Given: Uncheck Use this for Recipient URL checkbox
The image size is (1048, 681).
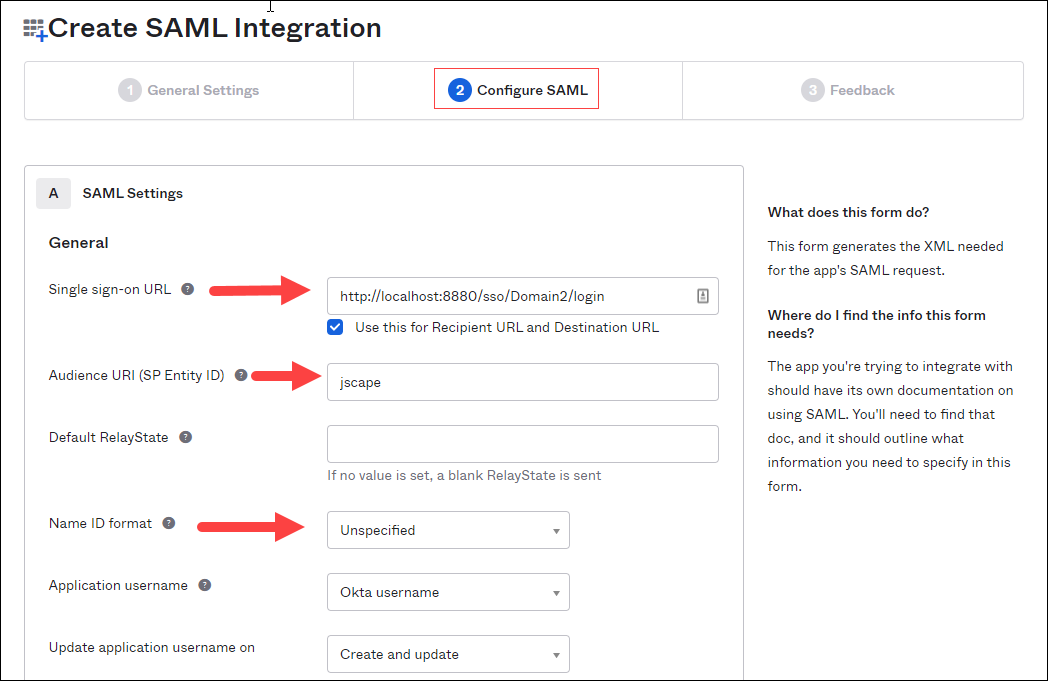Looking at the screenshot, I should click(336, 327).
